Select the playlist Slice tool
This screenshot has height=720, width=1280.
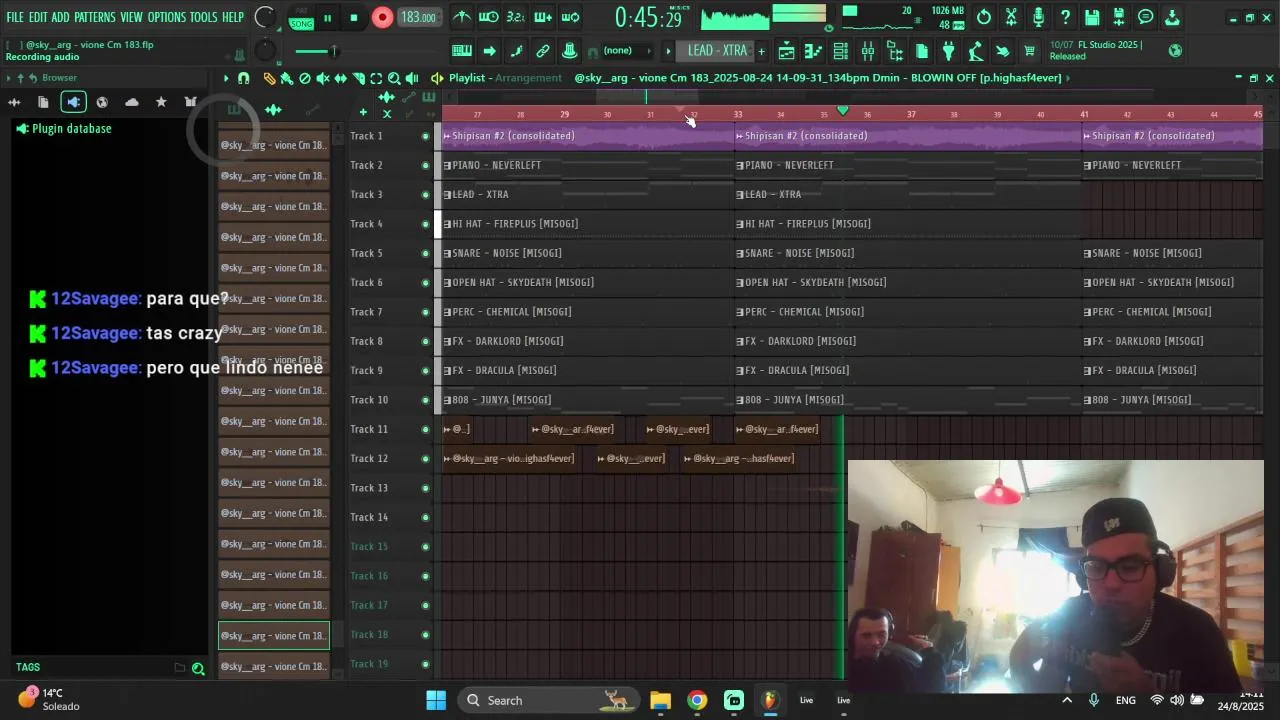[x=358, y=78]
